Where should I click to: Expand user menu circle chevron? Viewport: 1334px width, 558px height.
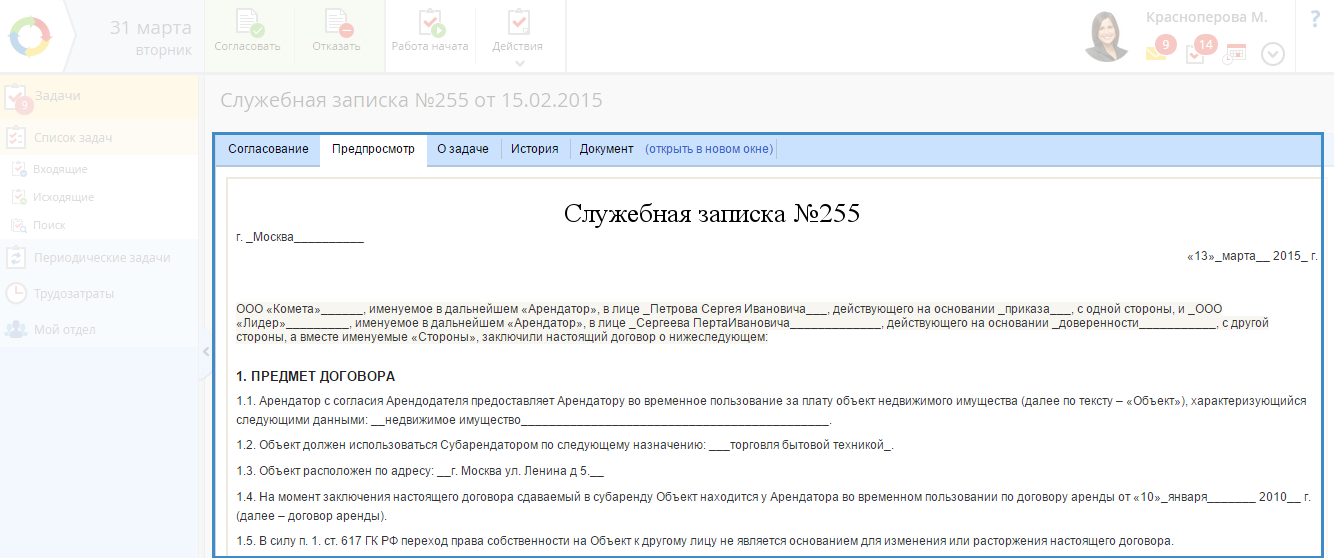click(x=1272, y=54)
